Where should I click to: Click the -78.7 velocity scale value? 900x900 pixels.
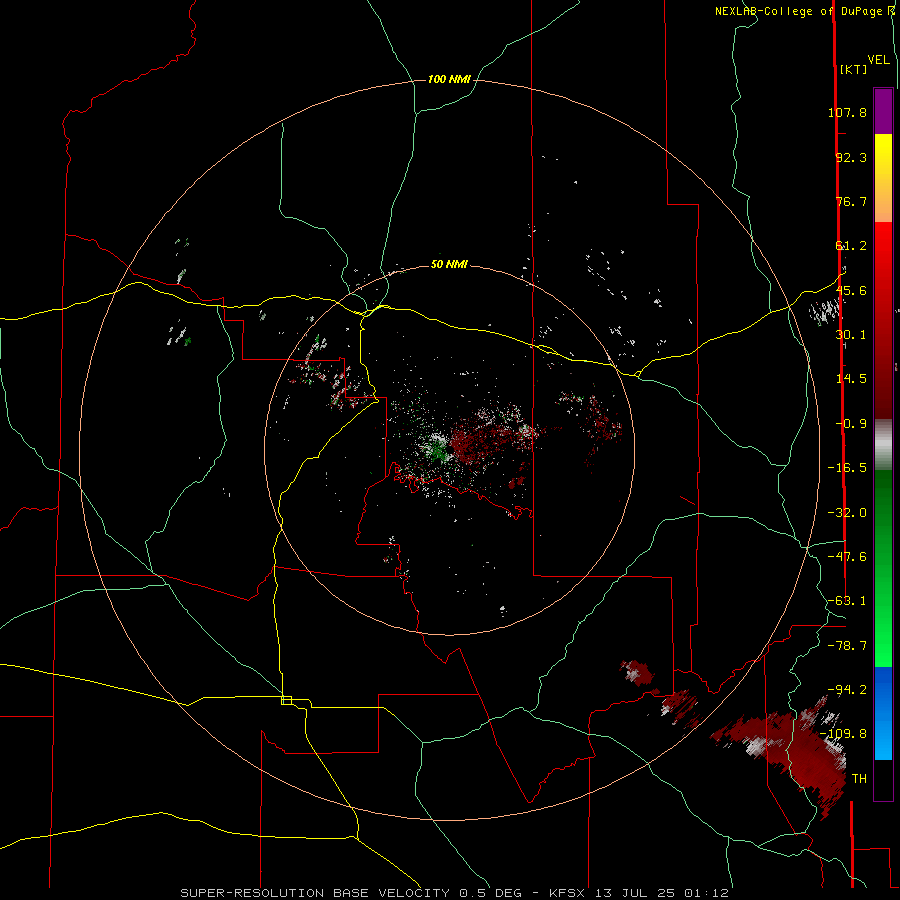[847, 646]
